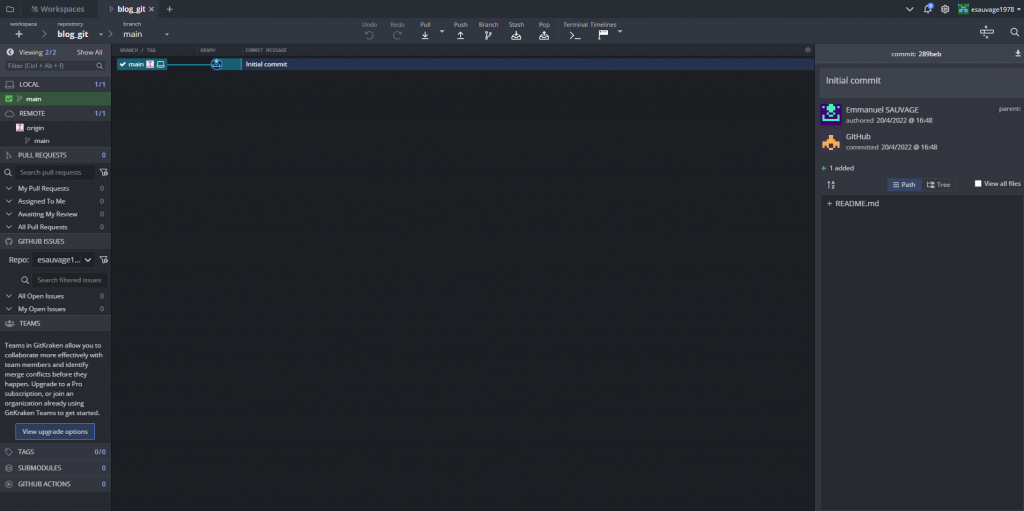Click the GitHub committer avatar
Image resolution: width=1024 pixels, height=511 pixels.
point(831,141)
